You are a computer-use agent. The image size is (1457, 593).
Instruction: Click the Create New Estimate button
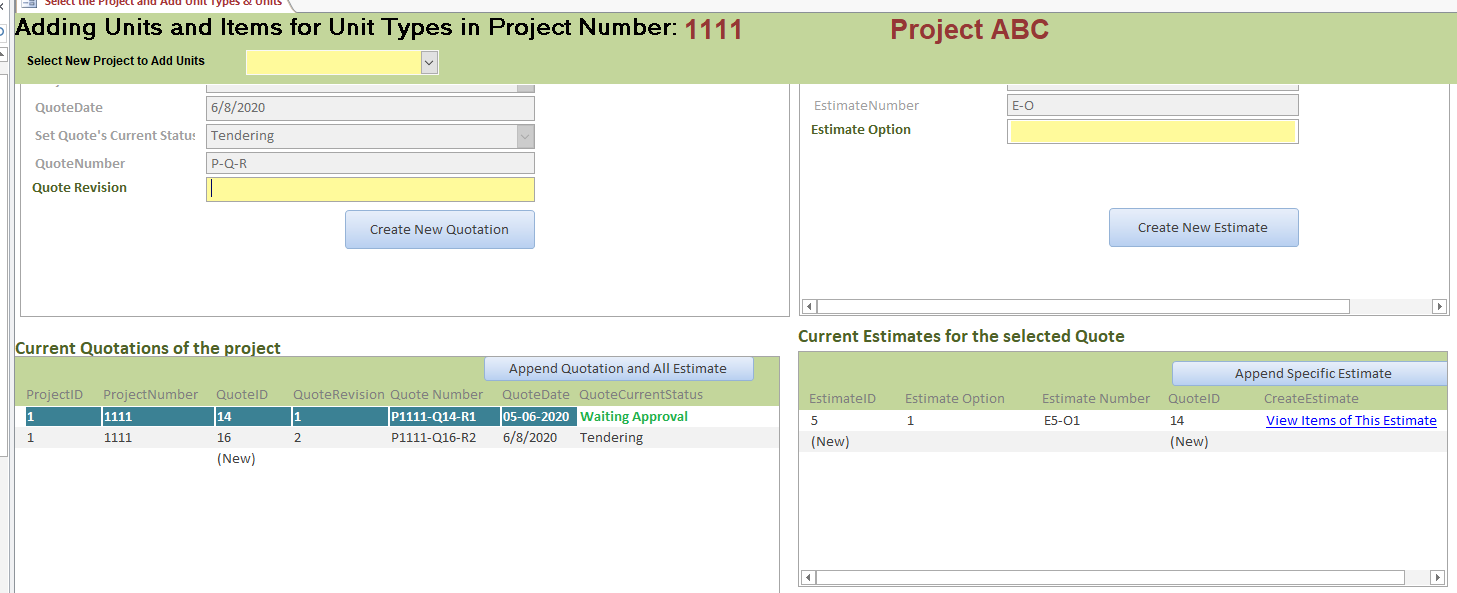pyautogui.click(x=1203, y=227)
